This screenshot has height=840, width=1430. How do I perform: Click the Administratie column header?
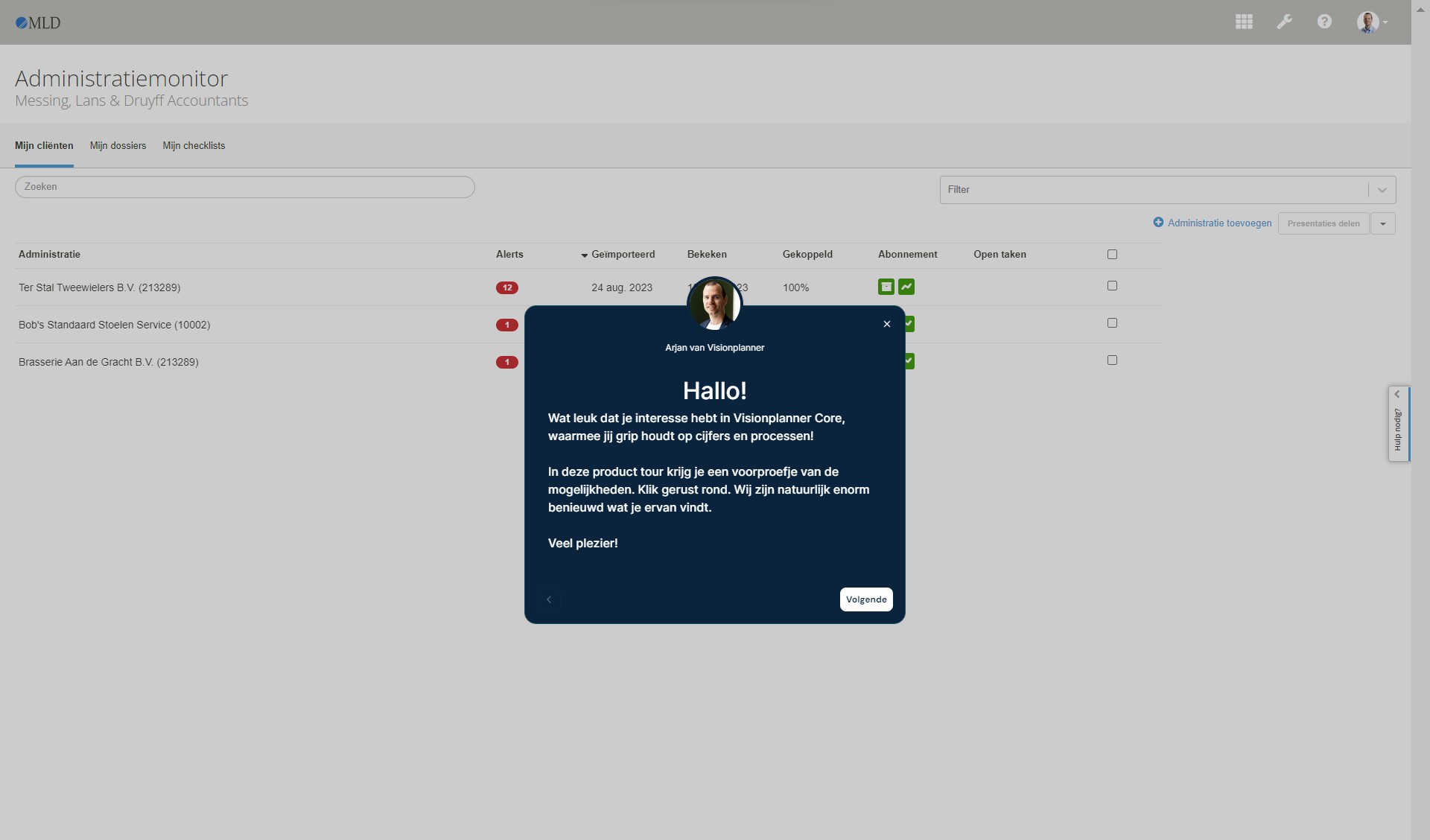pyautogui.click(x=49, y=255)
